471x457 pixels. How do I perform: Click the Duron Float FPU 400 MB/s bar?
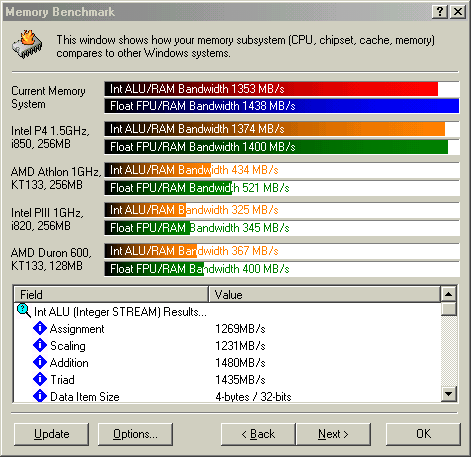point(282,269)
